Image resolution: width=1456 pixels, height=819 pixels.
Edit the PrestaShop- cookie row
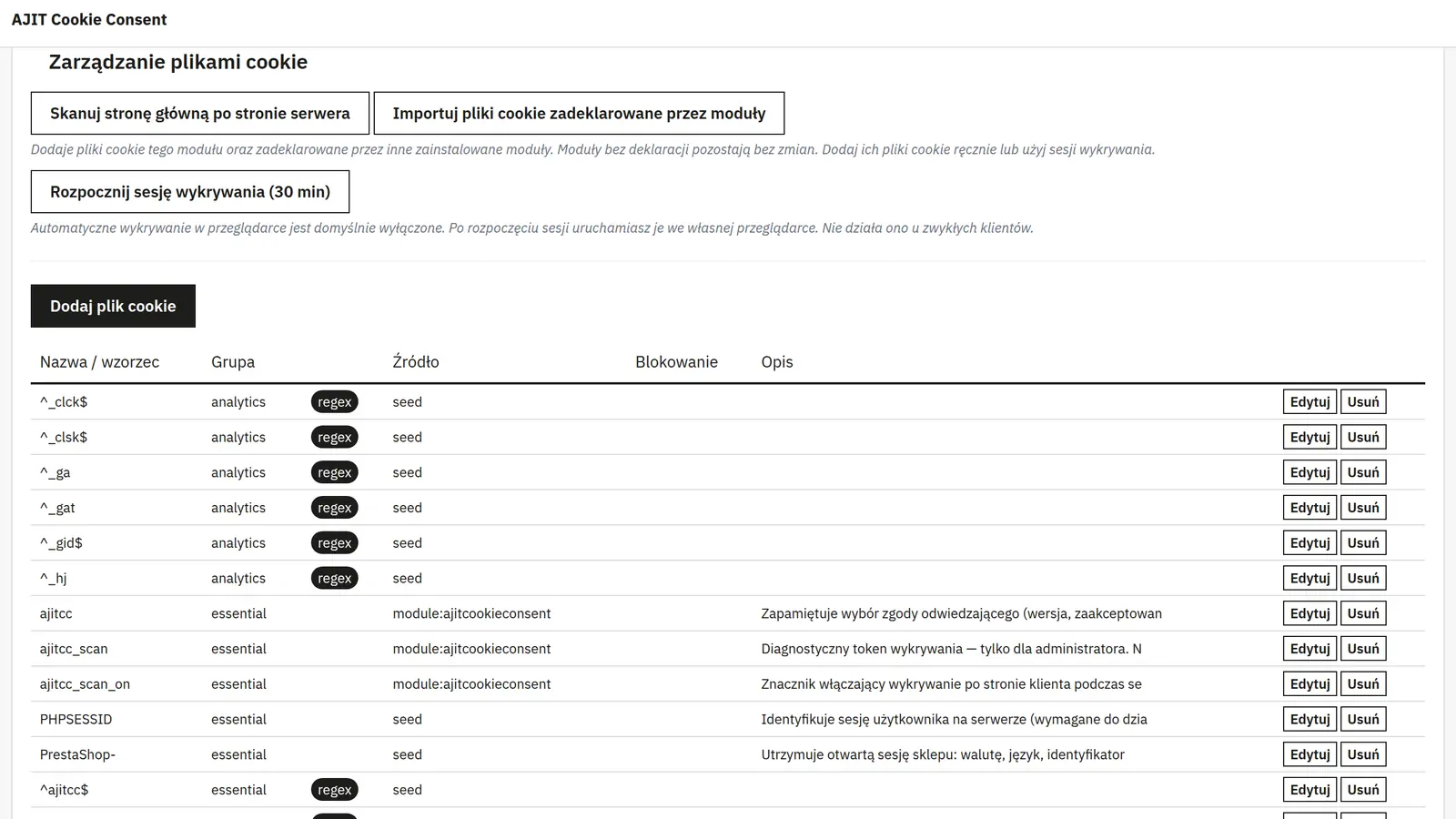click(x=1309, y=754)
